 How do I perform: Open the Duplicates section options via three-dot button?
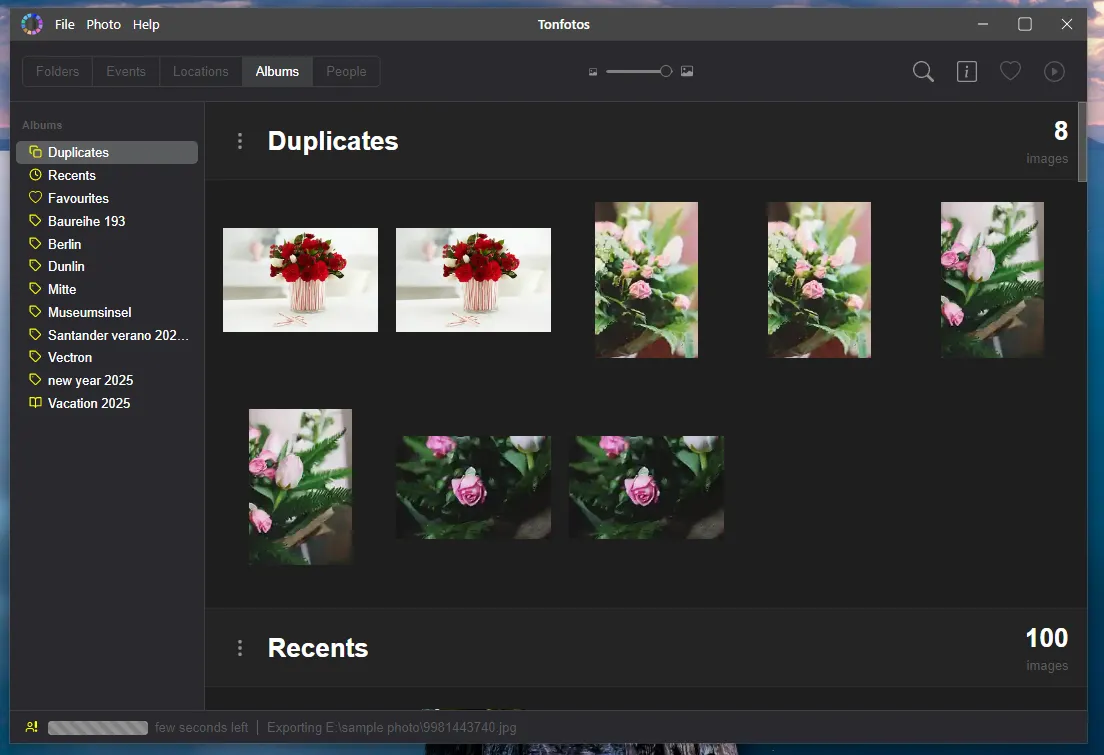tap(239, 141)
